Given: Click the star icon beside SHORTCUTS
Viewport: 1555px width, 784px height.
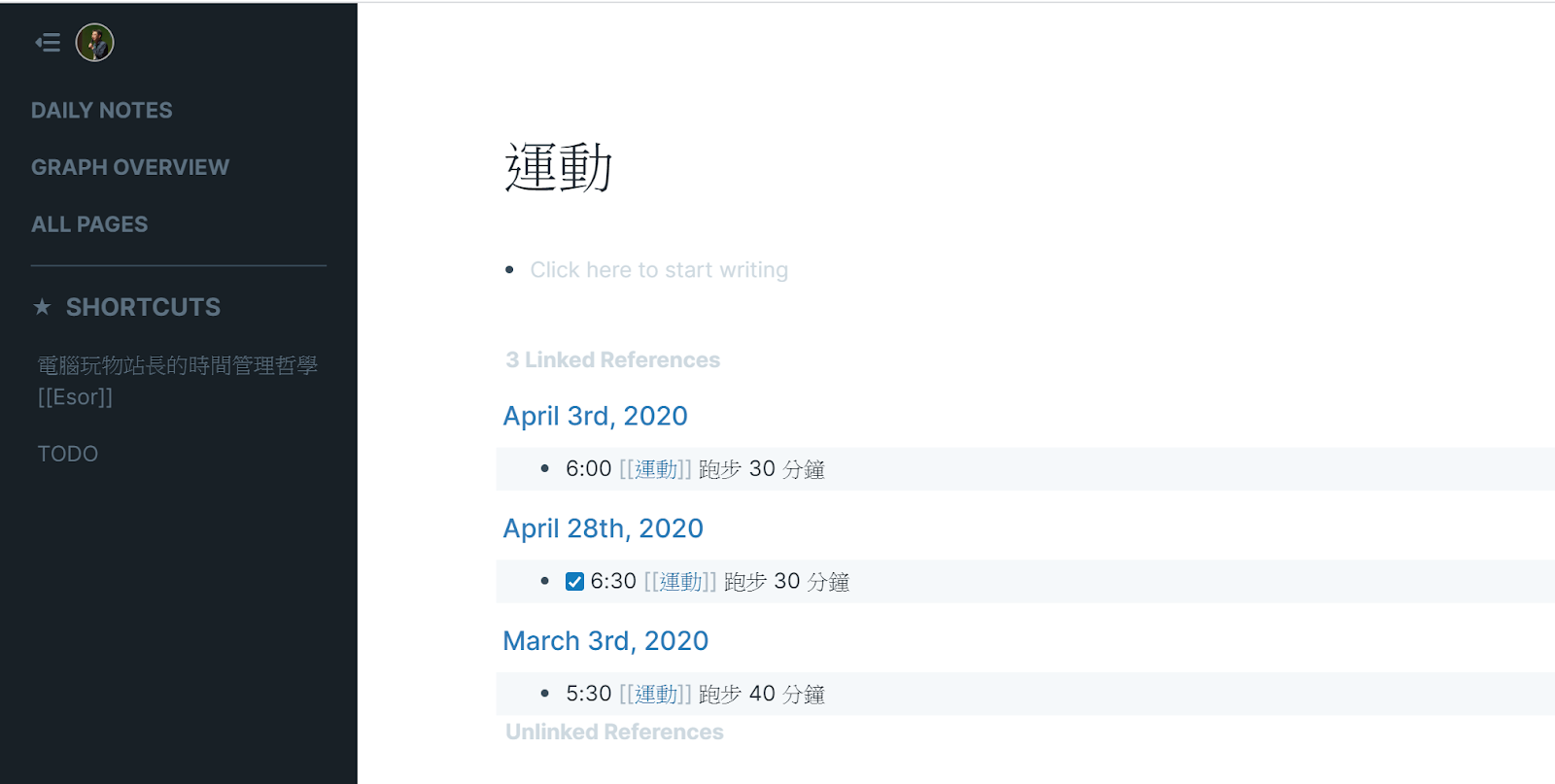Looking at the screenshot, I should tap(41, 307).
